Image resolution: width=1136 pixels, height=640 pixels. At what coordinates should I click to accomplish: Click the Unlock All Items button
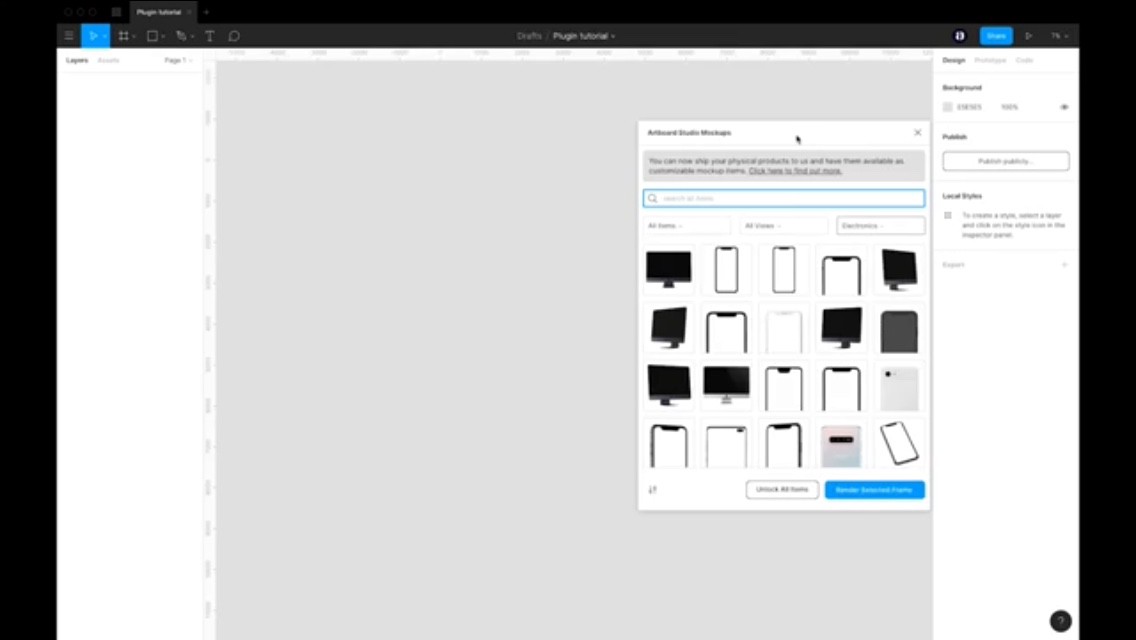click(782, 489)
